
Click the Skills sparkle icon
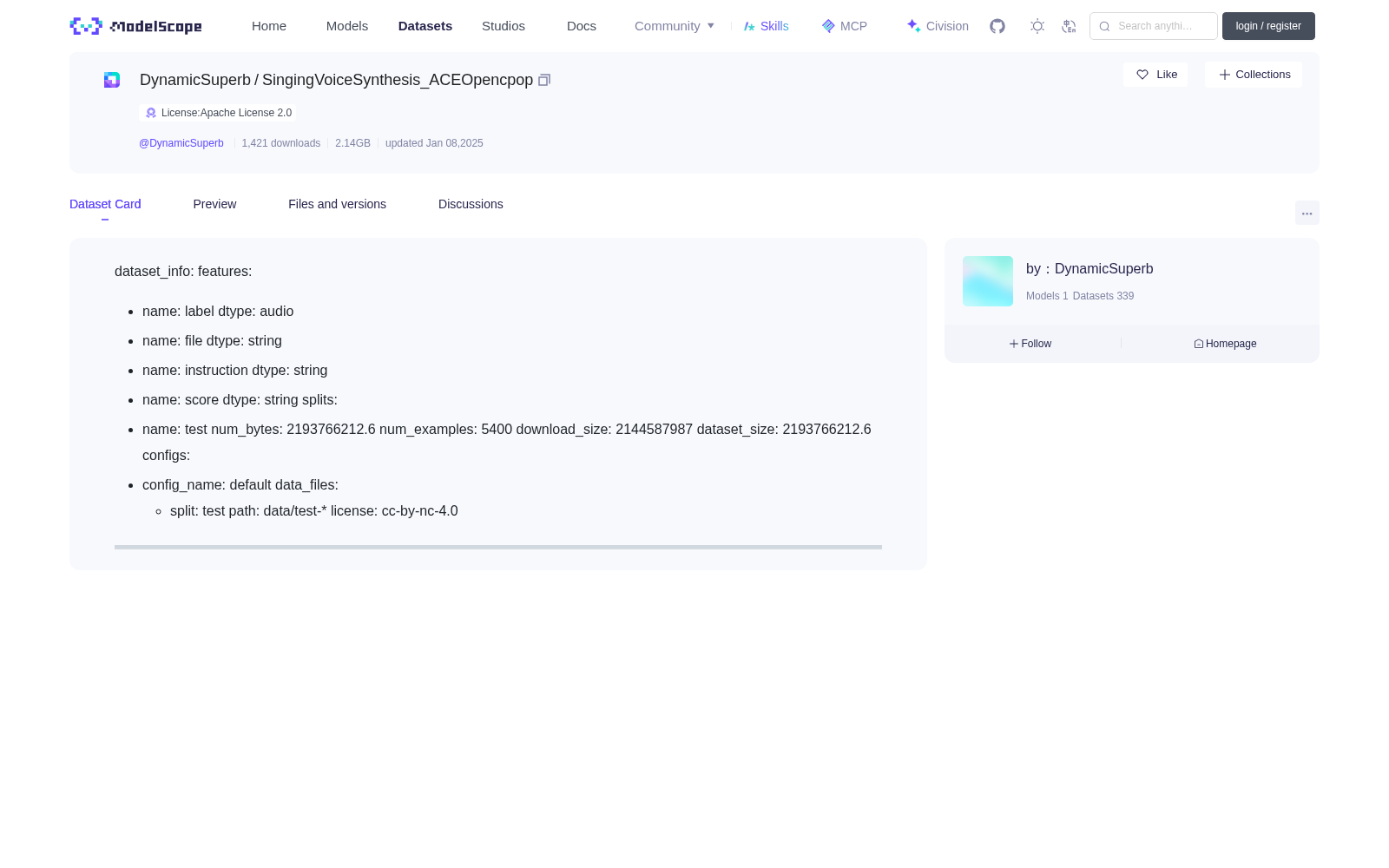(749, 26)
